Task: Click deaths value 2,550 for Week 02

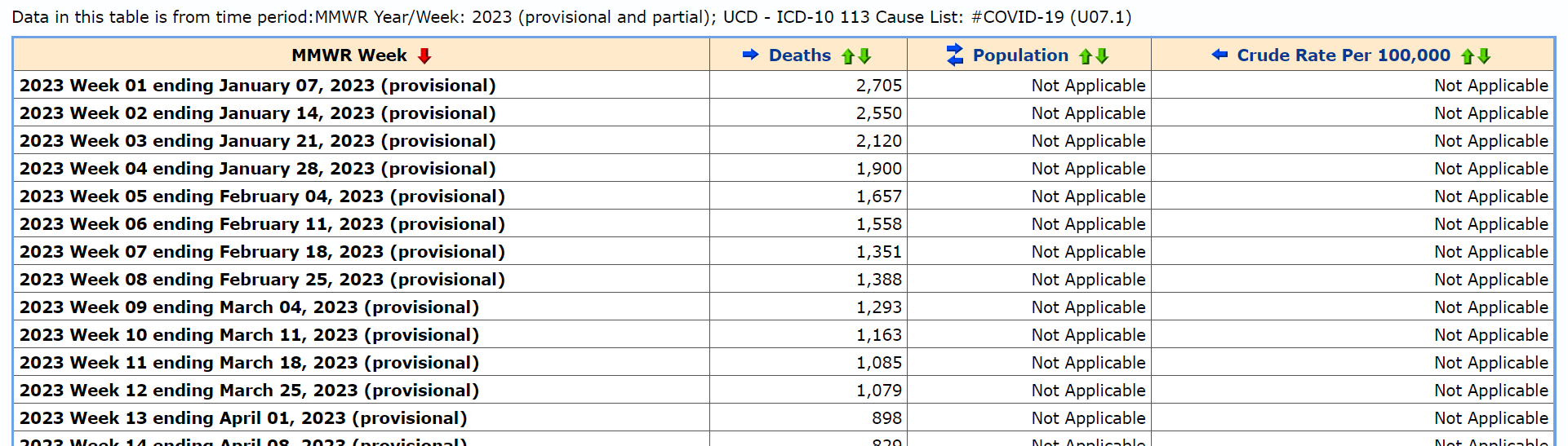Action: click(x=878, y=113)
